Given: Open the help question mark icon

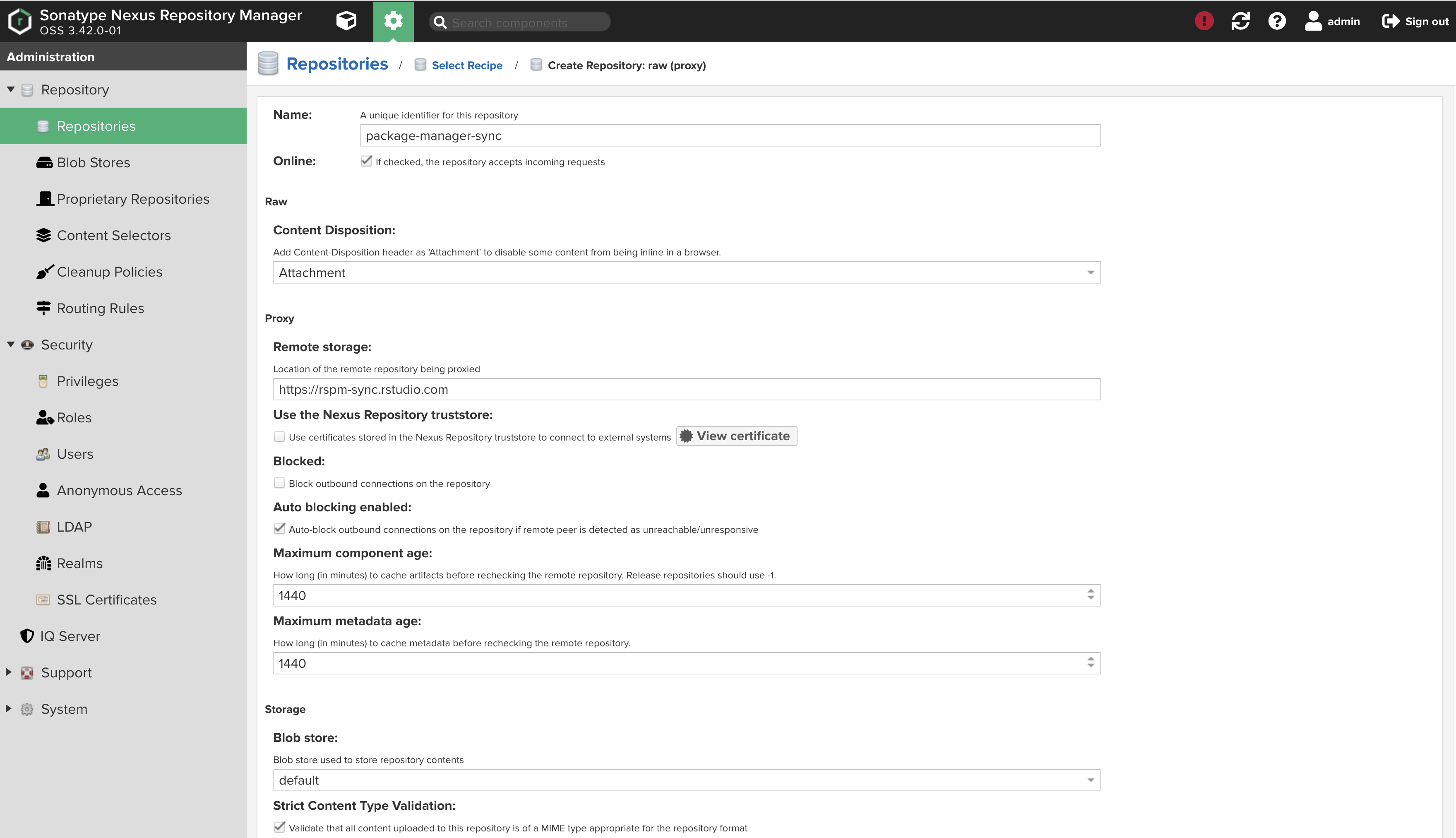Looking at the screenshot, I should coord(1276,21).
